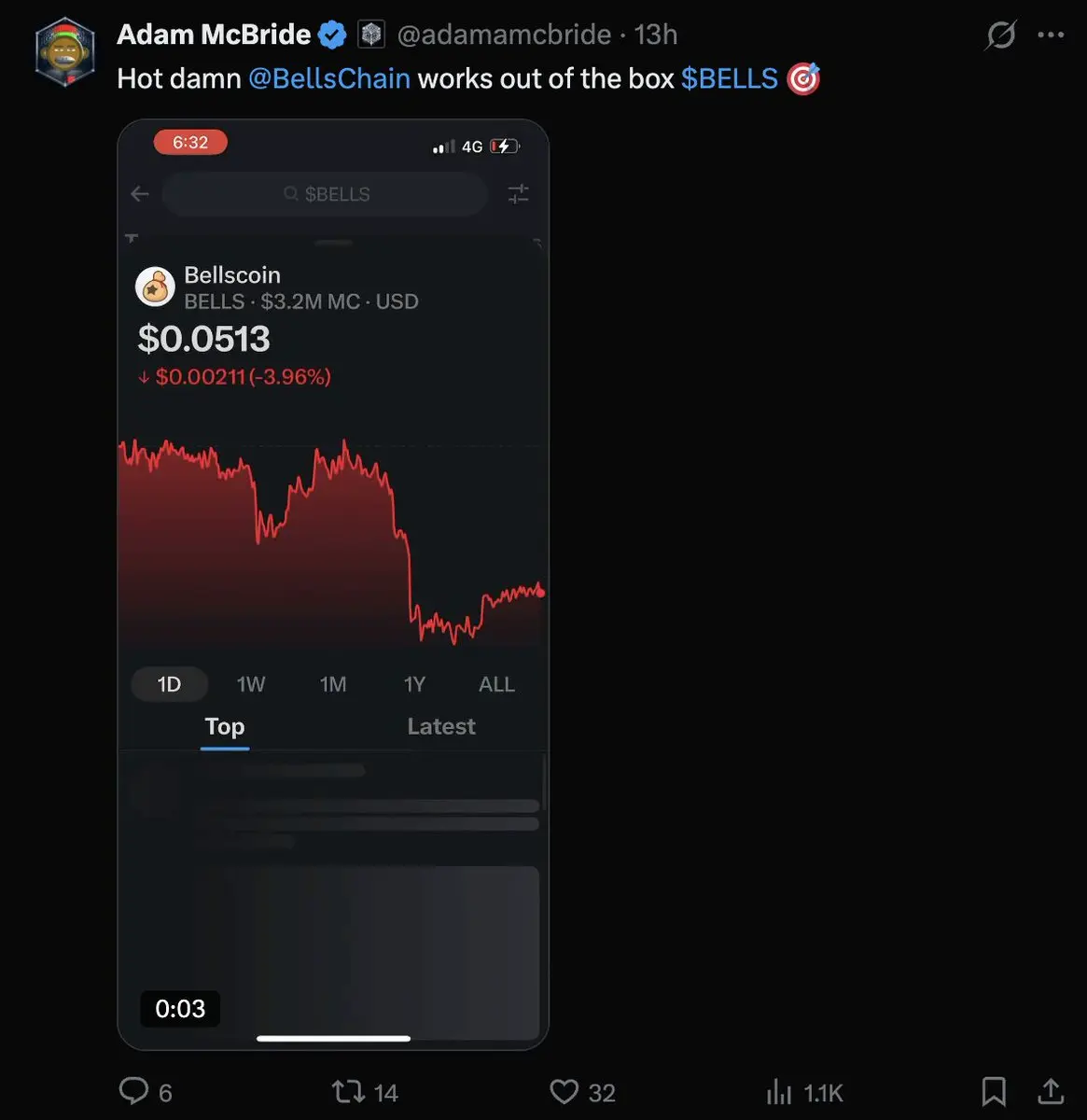
Task: Bookmark this post
Action: click(x=994, y=1090)
